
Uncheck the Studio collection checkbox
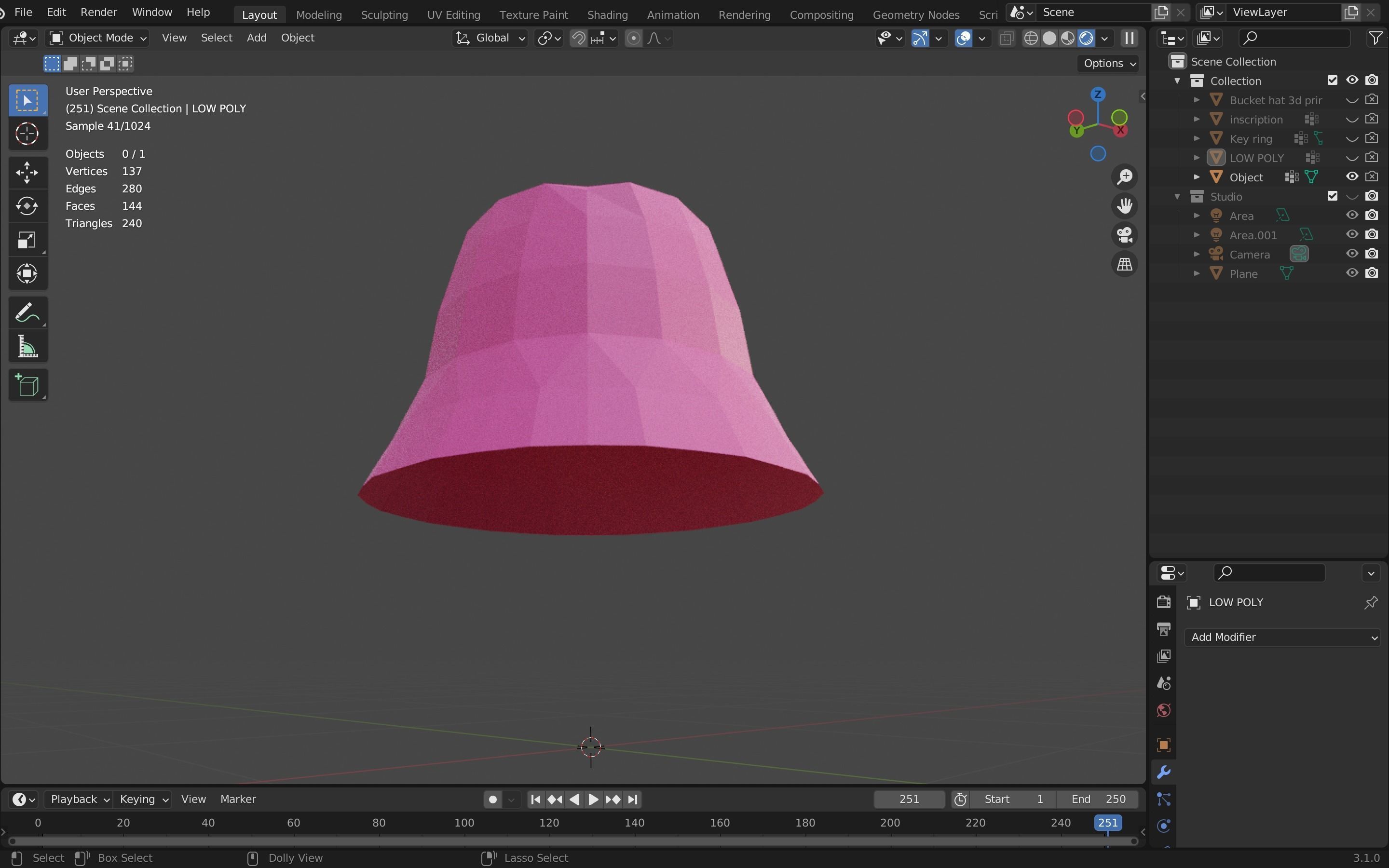(1332, 196)
